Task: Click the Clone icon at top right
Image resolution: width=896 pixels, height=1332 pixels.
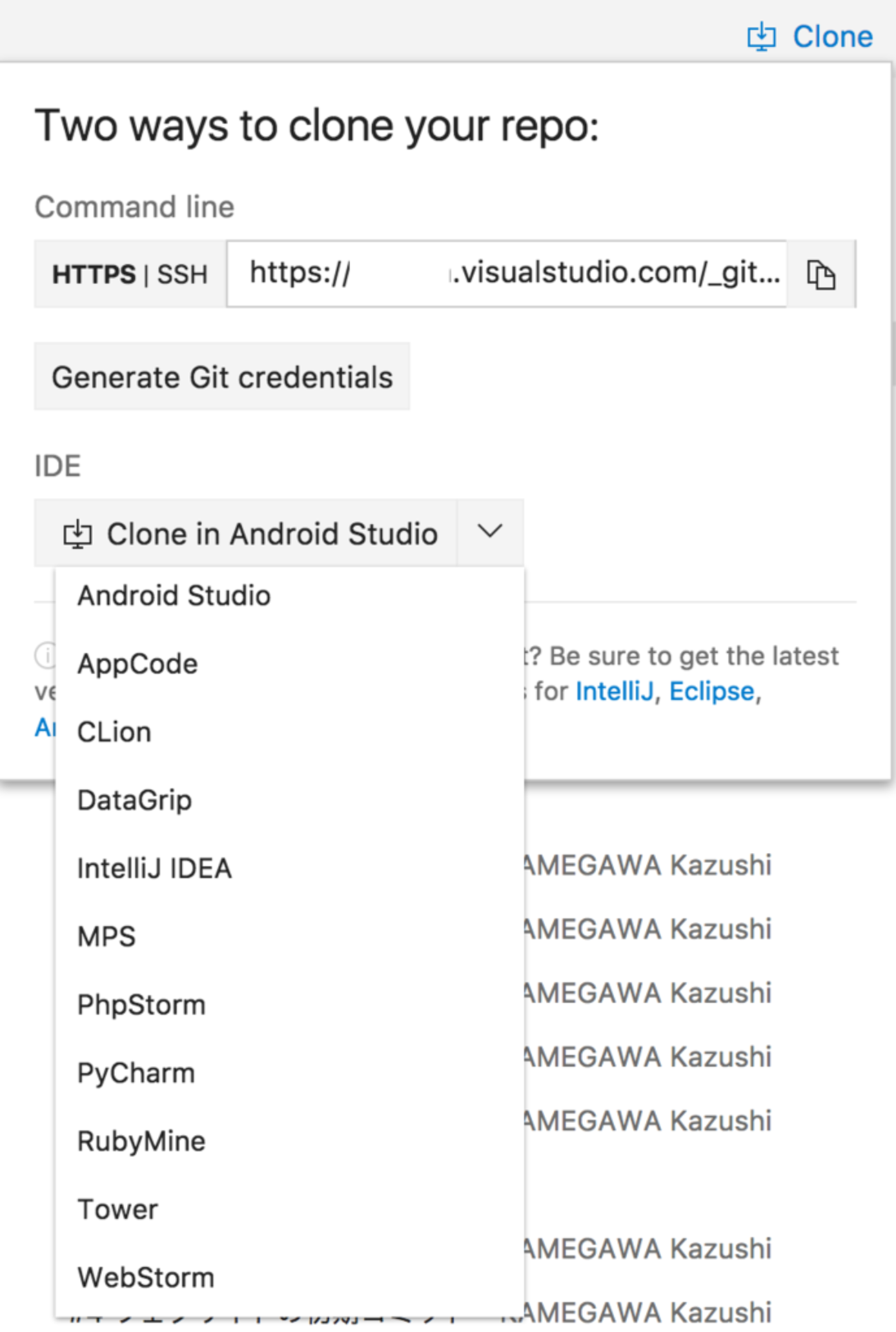Action: (x=762, y=37)
